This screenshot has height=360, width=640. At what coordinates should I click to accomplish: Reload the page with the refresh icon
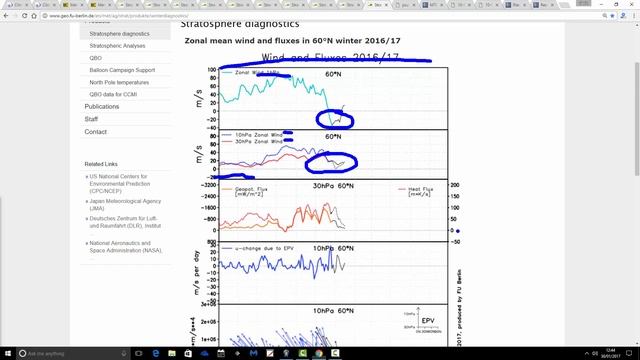(x=24, y=16)
